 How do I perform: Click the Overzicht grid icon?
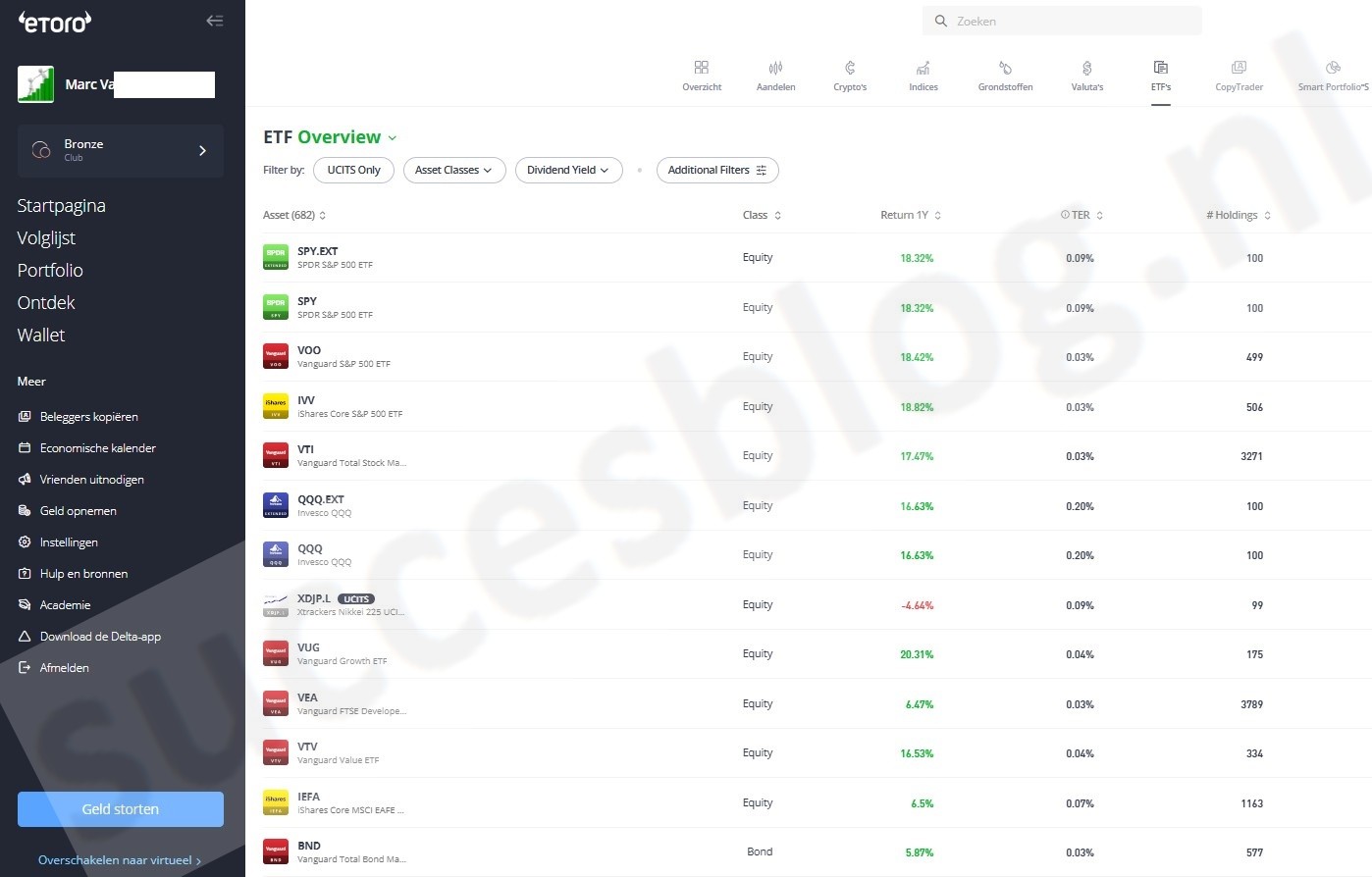pyautogui.click(x=701, y=69)
